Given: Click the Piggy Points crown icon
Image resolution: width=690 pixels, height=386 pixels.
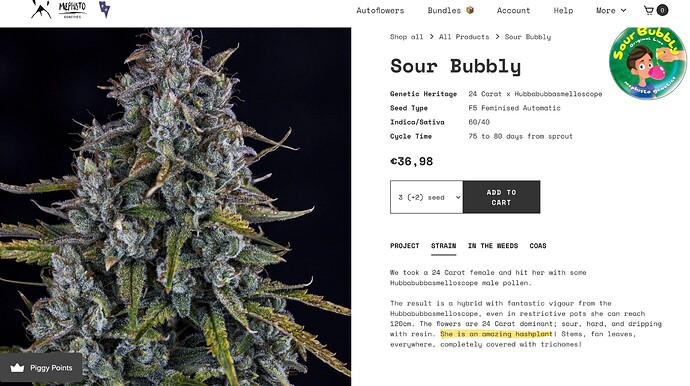Looking at the screenshot, I should (17, 368).
